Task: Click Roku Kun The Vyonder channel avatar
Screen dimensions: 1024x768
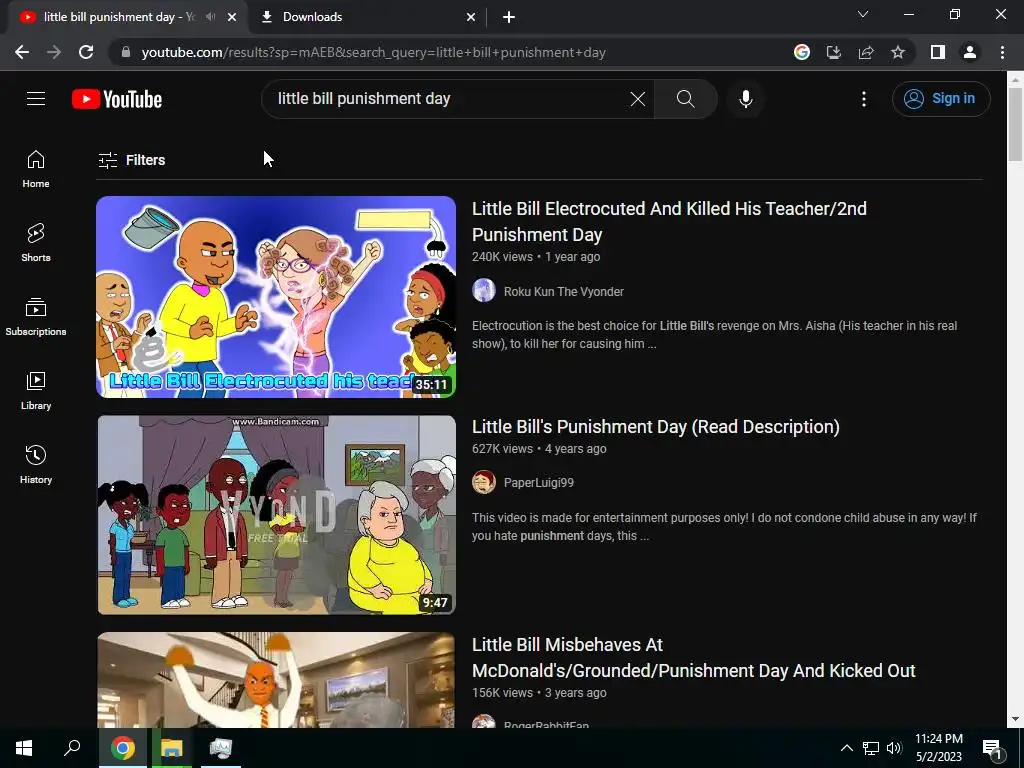Action: point(484,290)
